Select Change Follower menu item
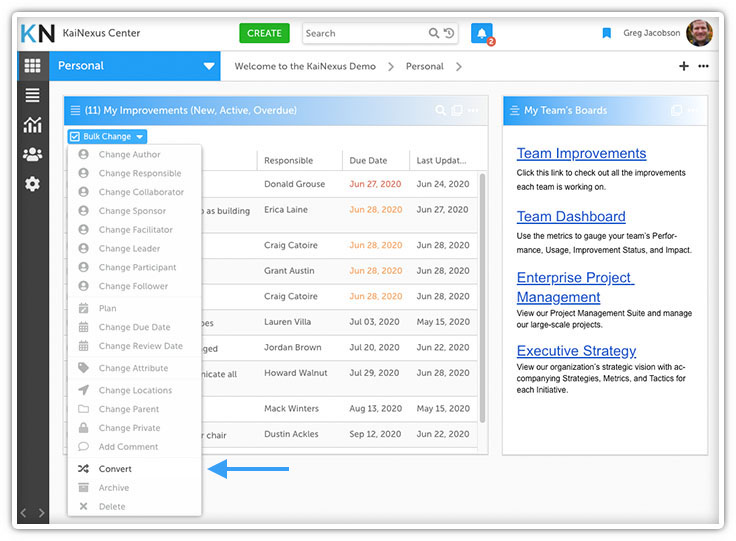Image resolution: width=736 pixels, height=541 pixels. point(135,286)
